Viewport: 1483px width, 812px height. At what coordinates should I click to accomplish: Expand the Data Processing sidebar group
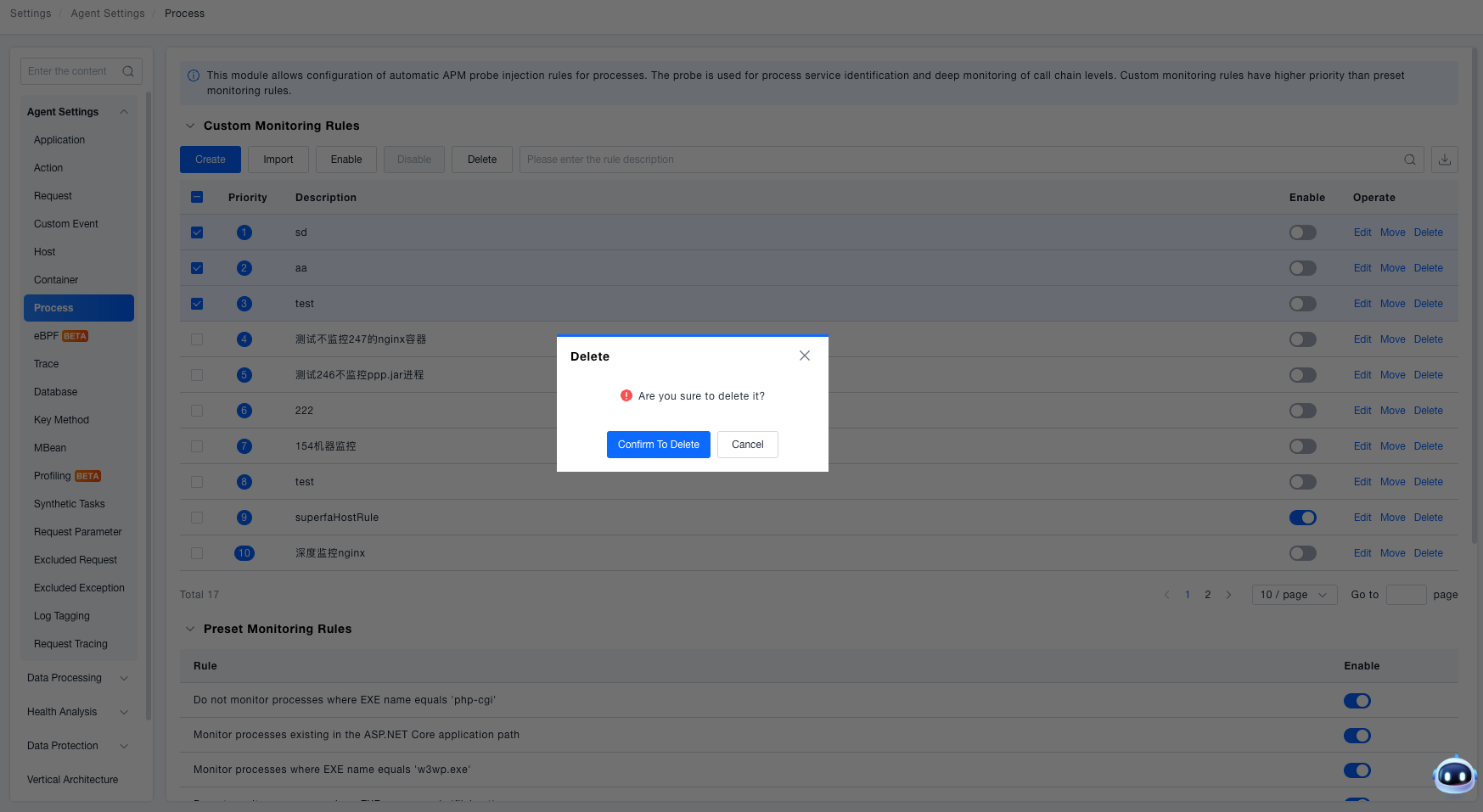coord(124,678)
